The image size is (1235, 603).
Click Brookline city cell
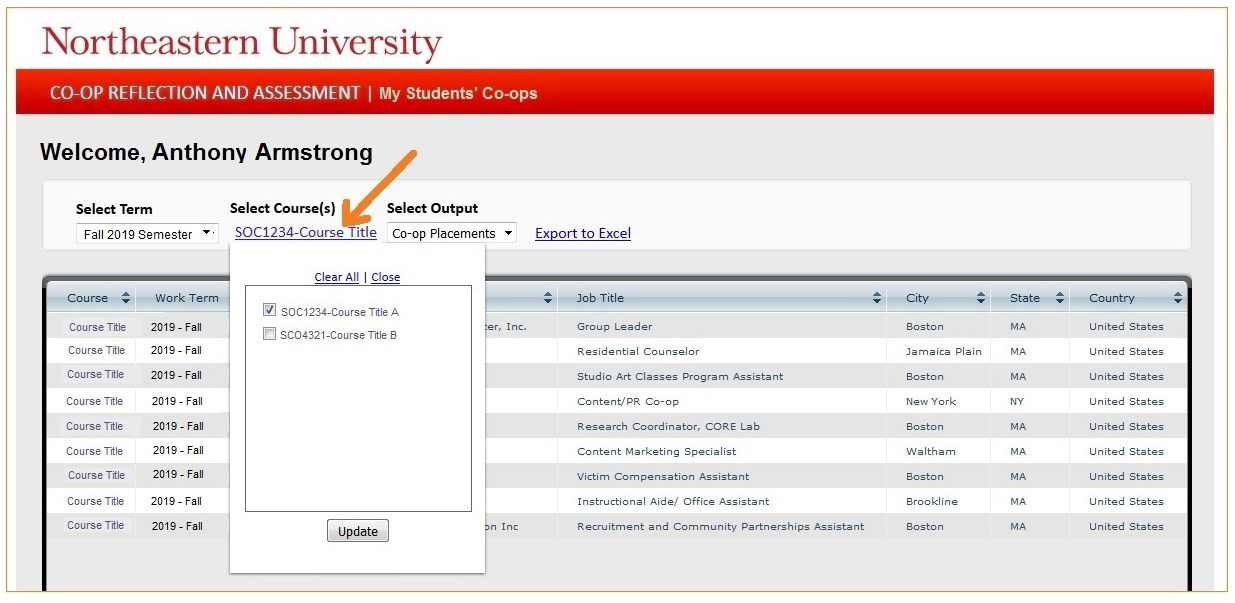point(931,502)
